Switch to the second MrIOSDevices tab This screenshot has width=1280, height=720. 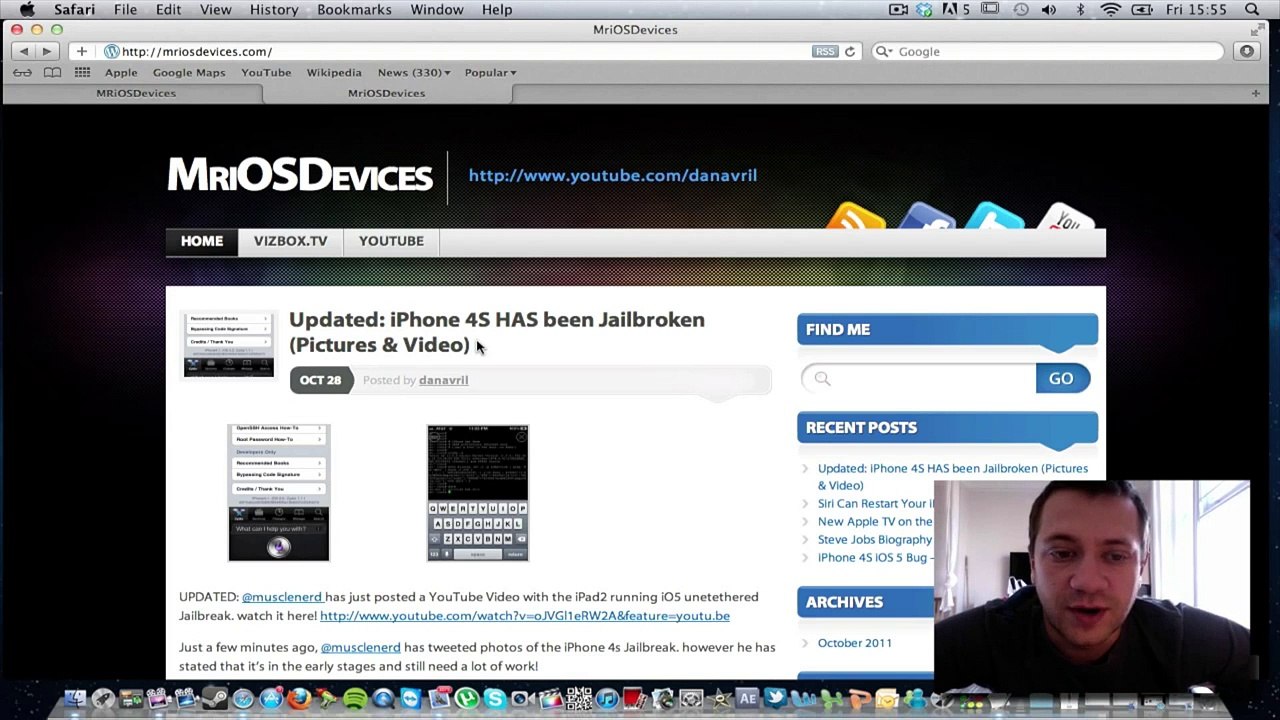tap(387, 93)
